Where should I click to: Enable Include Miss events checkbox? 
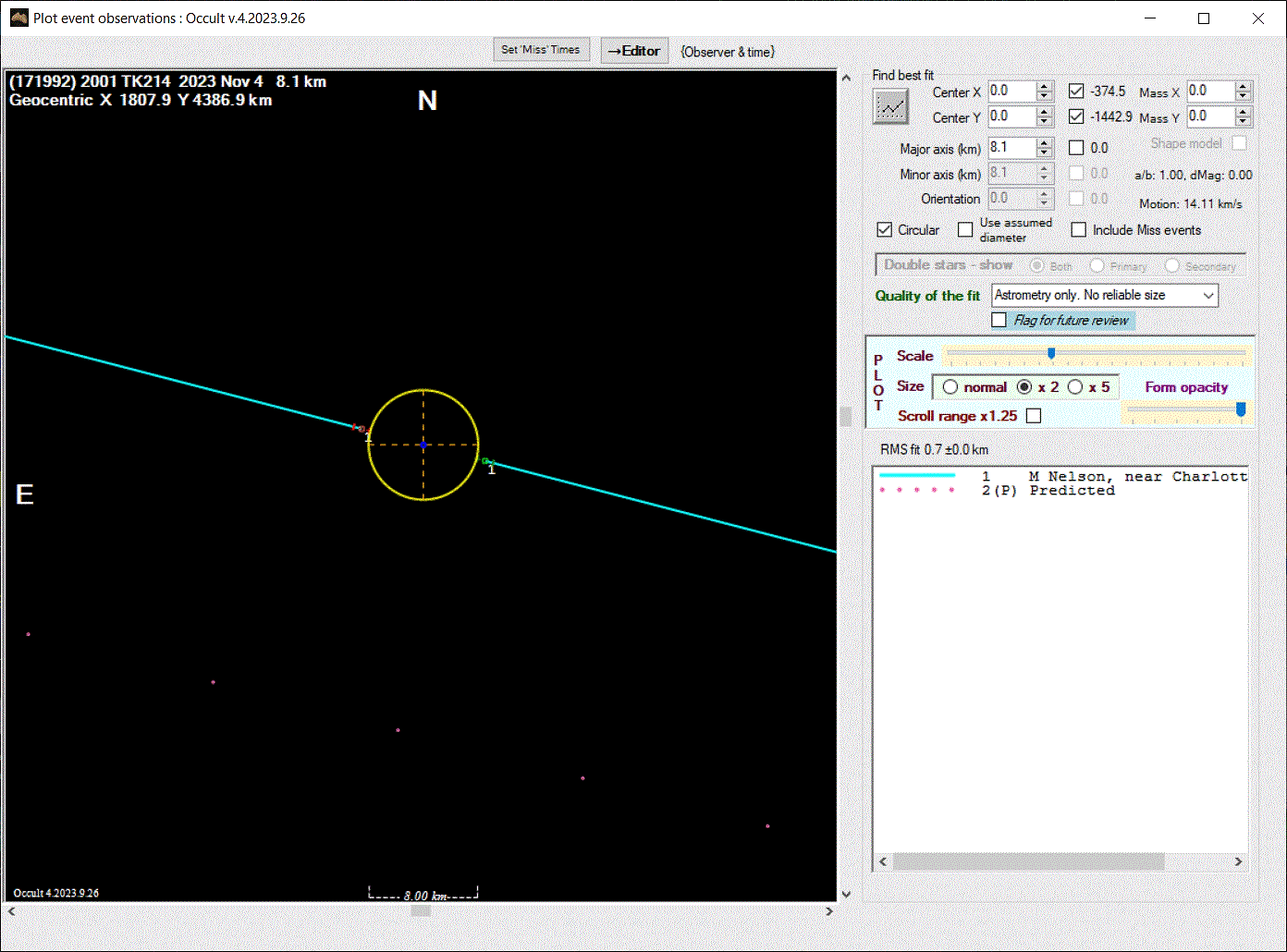[x=1078, y=230]
